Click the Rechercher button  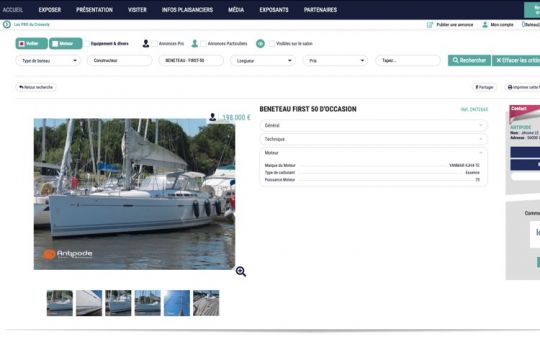pyautogui.click(x=469, y=60)
